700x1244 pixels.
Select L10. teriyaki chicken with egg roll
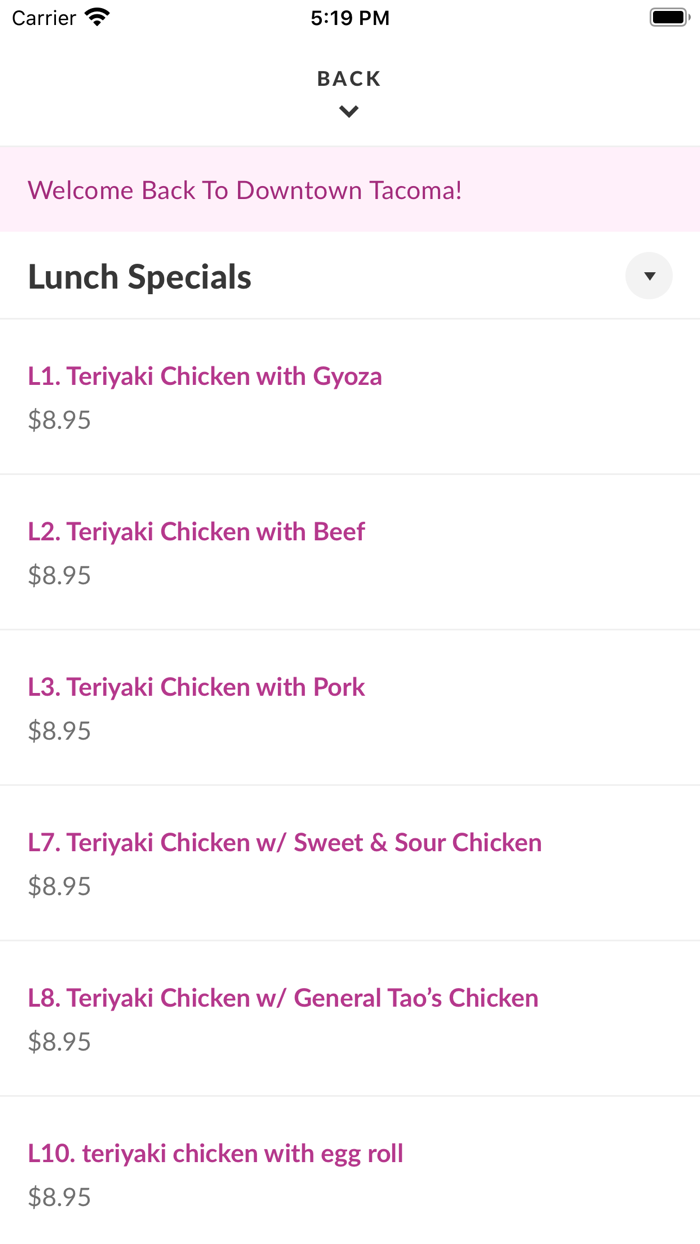(x=216, y=1153)
